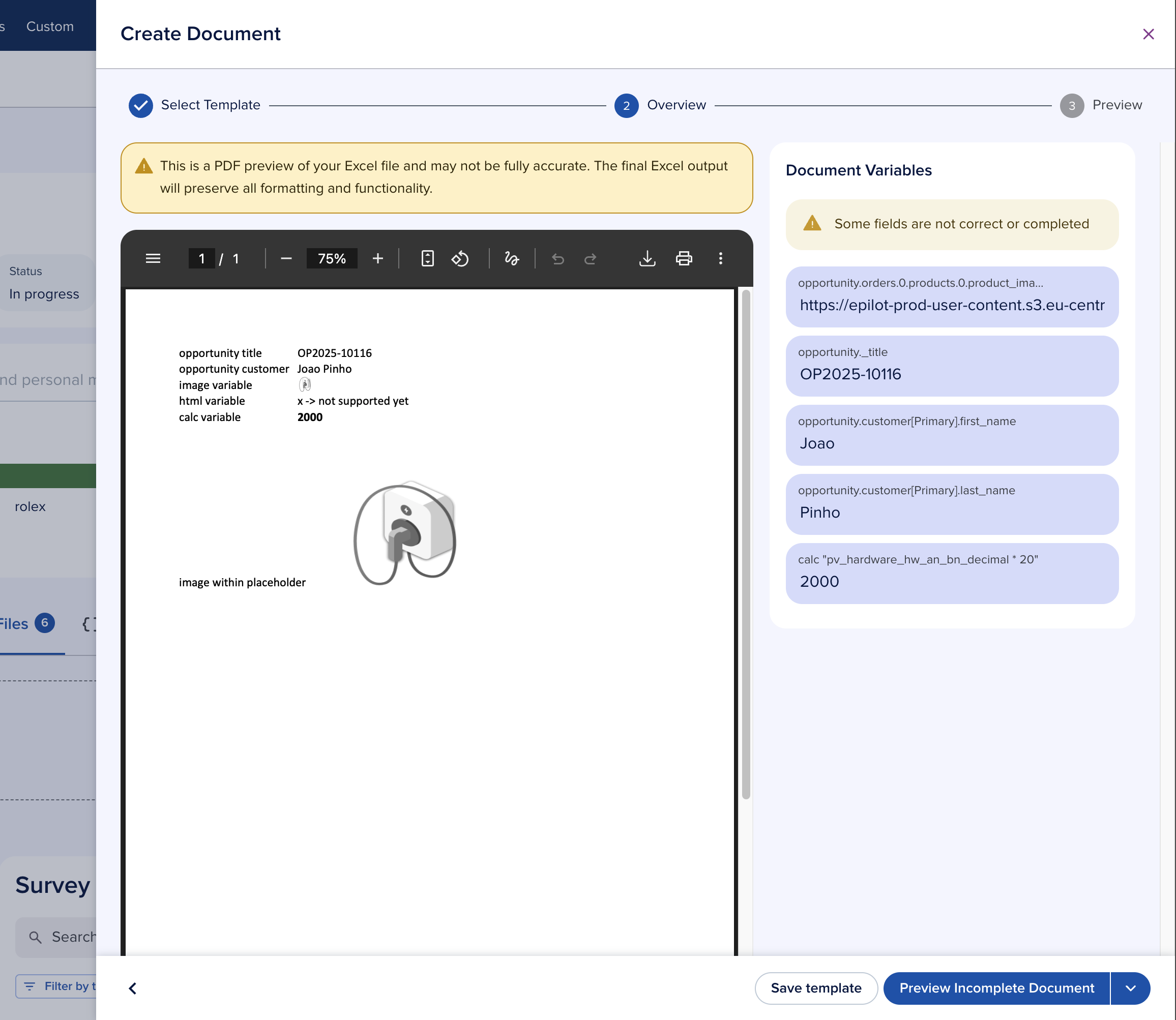Go back using the left chevron

click(133, 988)
